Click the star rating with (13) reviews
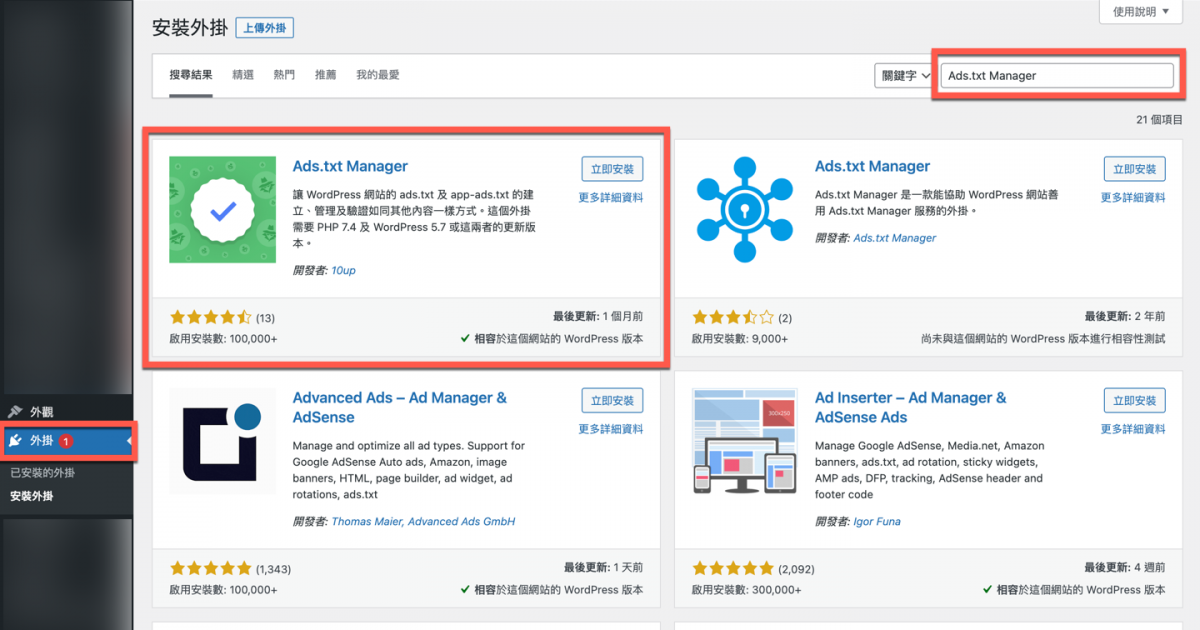This screenshot has width=1200, height=630. [222, 318]
